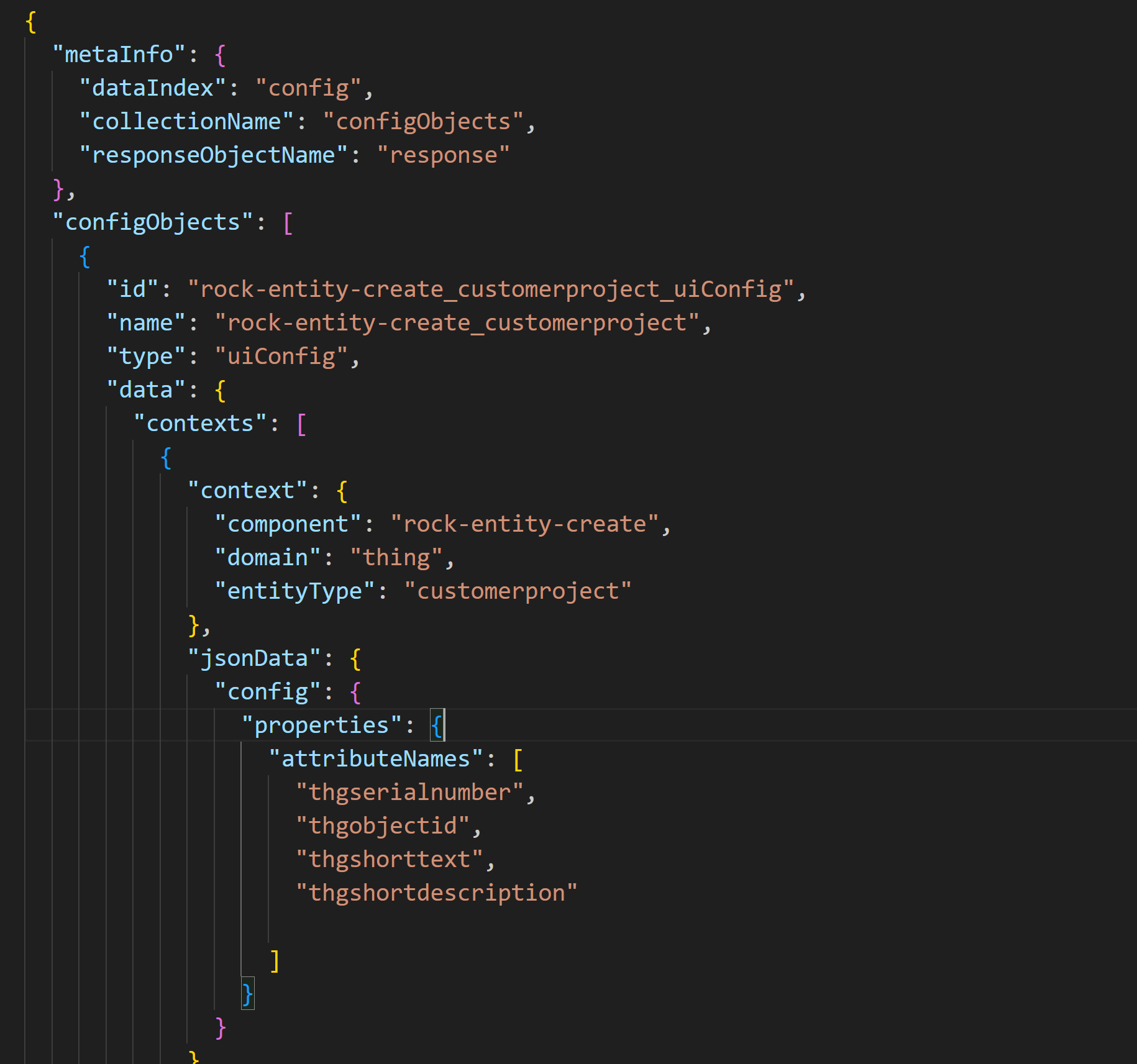This screenshot has height=1064, width=1137.
Task: Click the "jsonData" key
Action: (253, 658)
